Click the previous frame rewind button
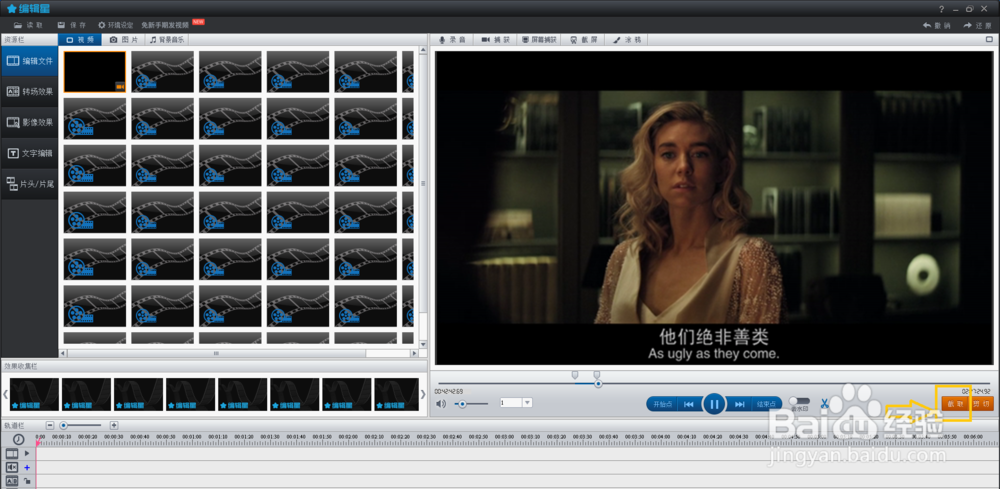This screenshot has height=489, width=1000. [x=689, y=404]
